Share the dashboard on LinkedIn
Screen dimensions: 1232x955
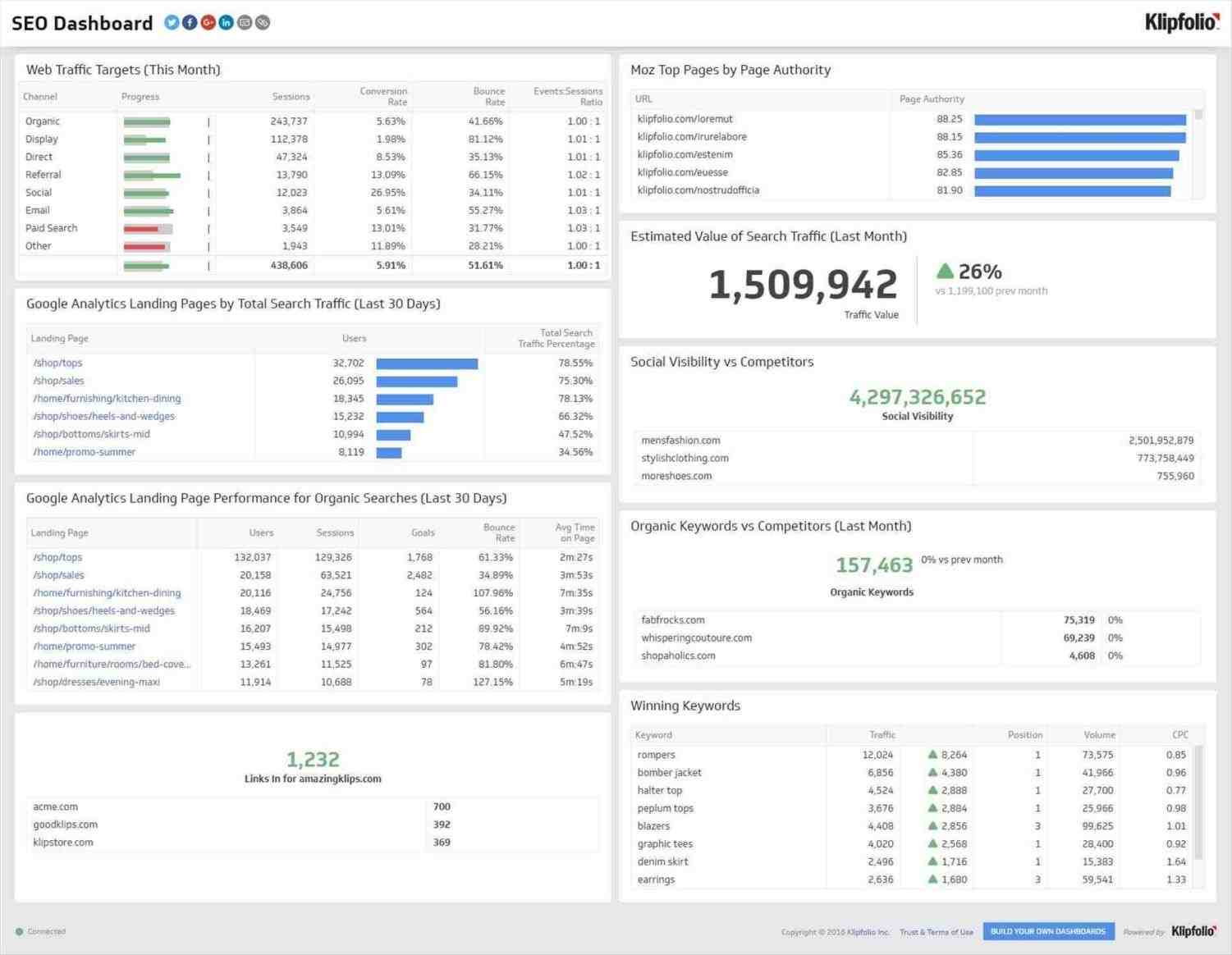226,22
